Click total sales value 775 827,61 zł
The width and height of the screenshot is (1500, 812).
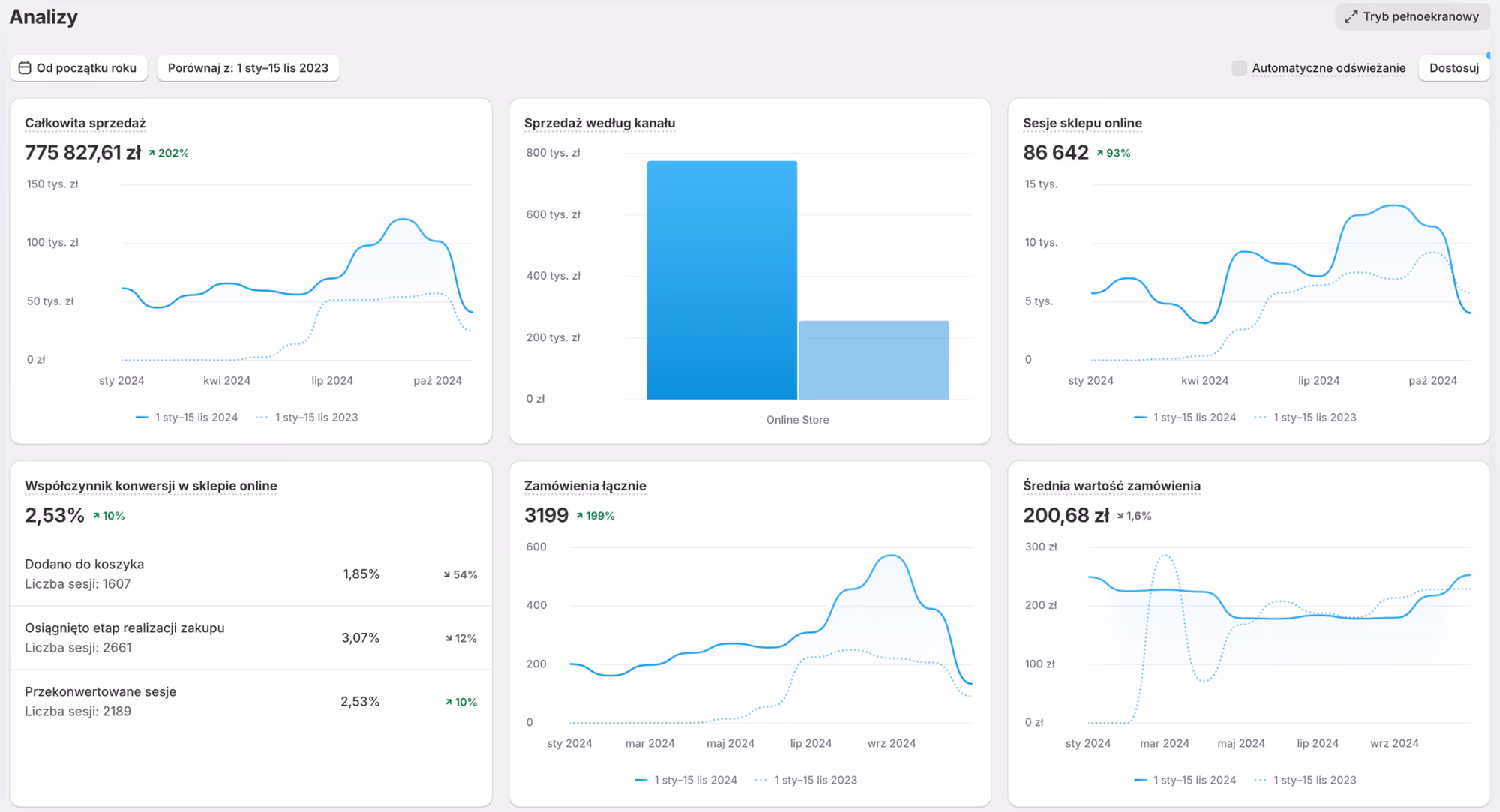82,153
